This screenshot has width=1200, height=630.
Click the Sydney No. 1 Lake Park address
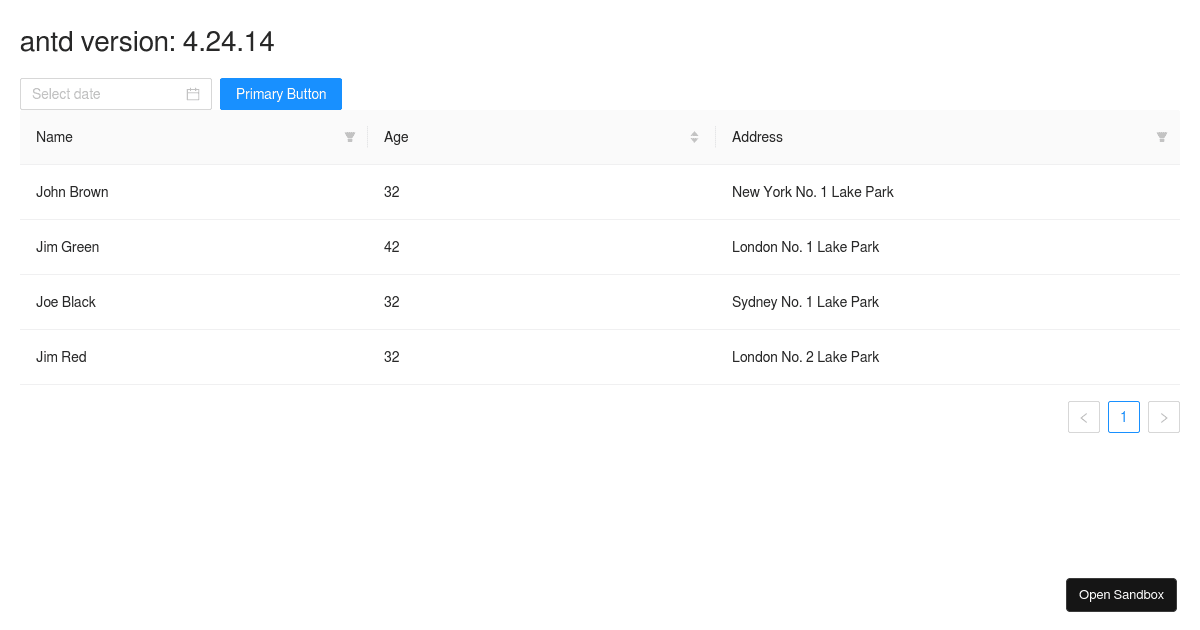pos(805,302)
